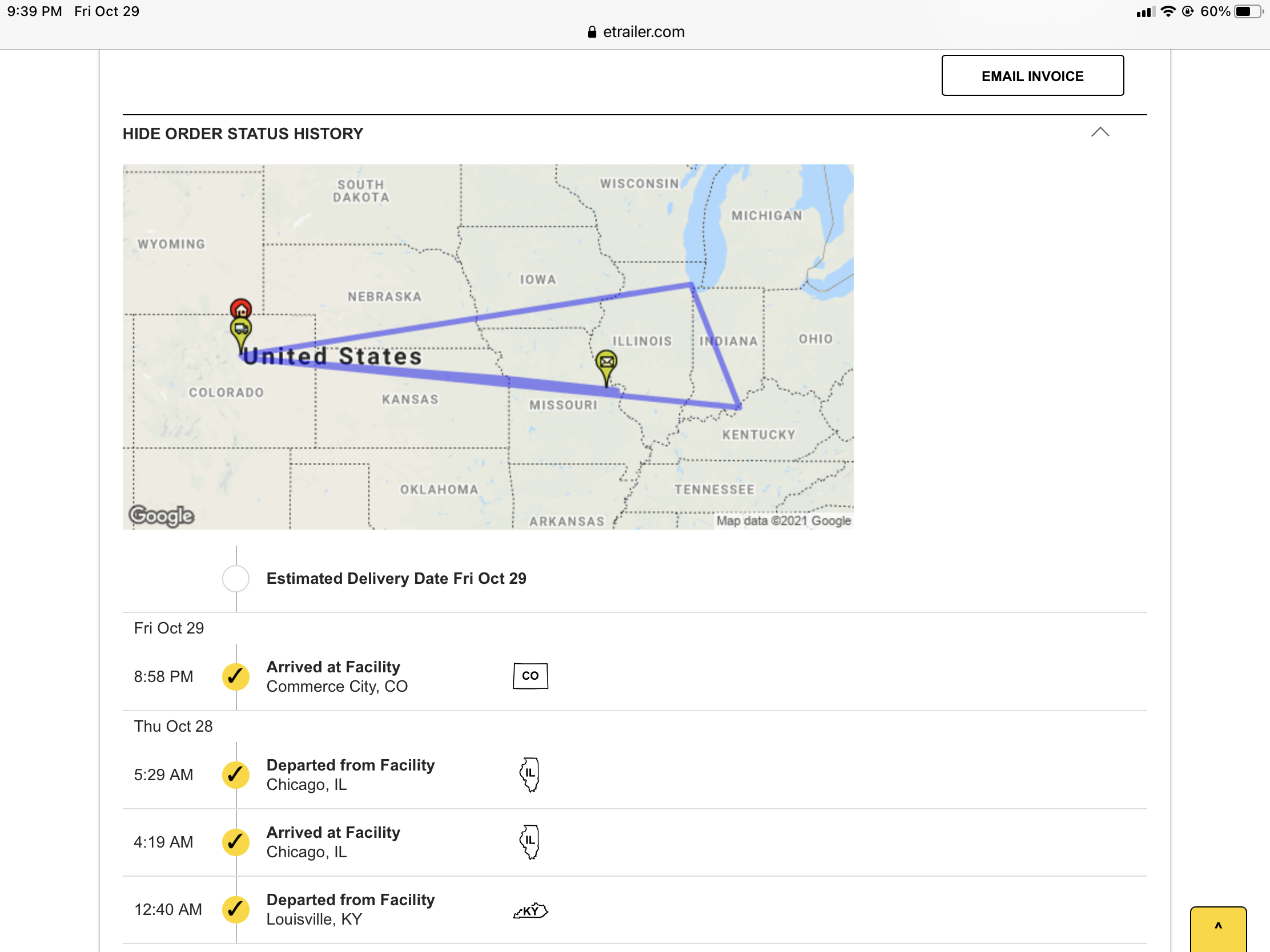Viewport: 1270px width, 952px height.
Task: Click the Google logo on the map
Action: click(x=162, y=515)
